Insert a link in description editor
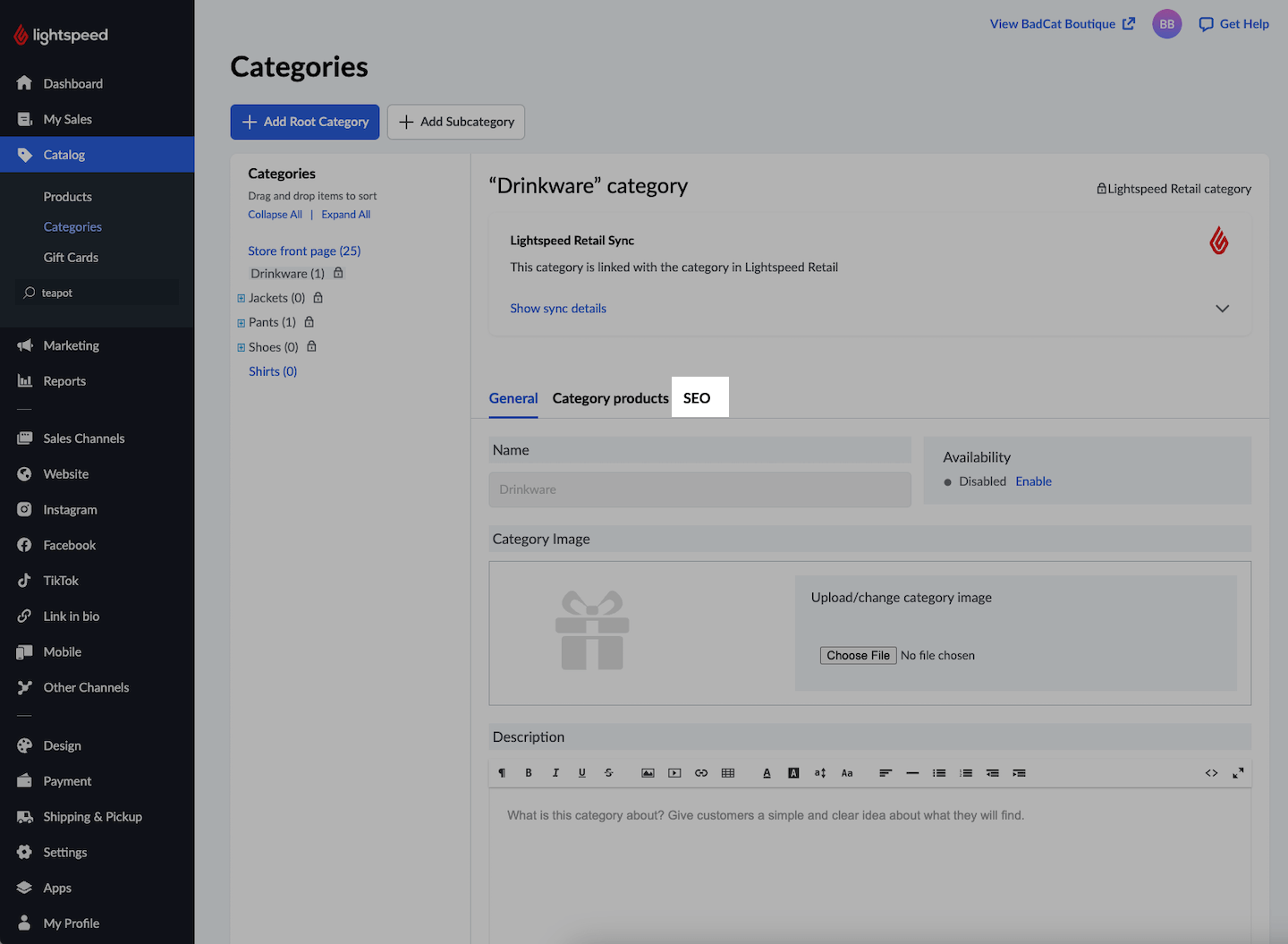 (701, 773)
